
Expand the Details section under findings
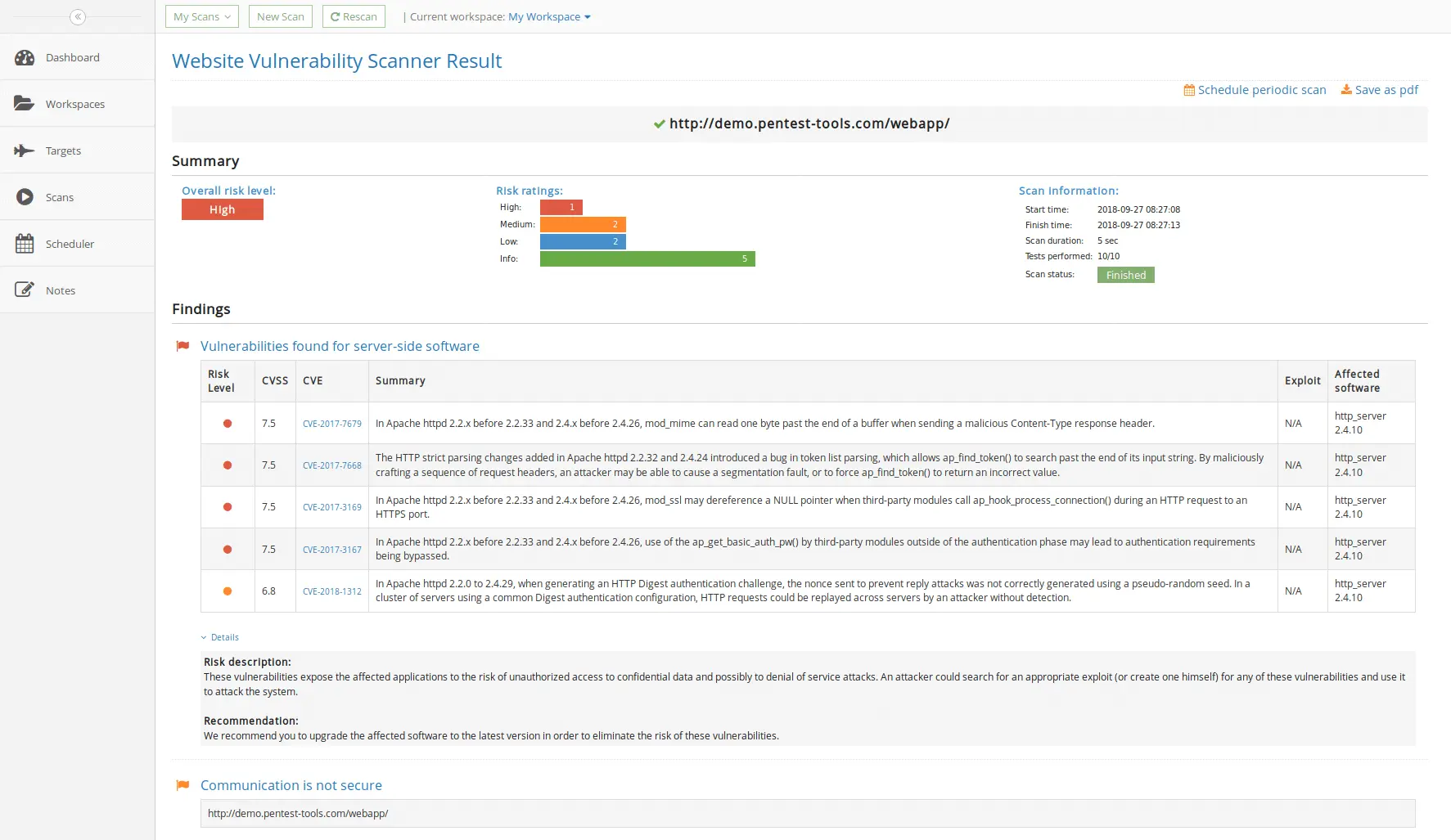coord(219,636)
